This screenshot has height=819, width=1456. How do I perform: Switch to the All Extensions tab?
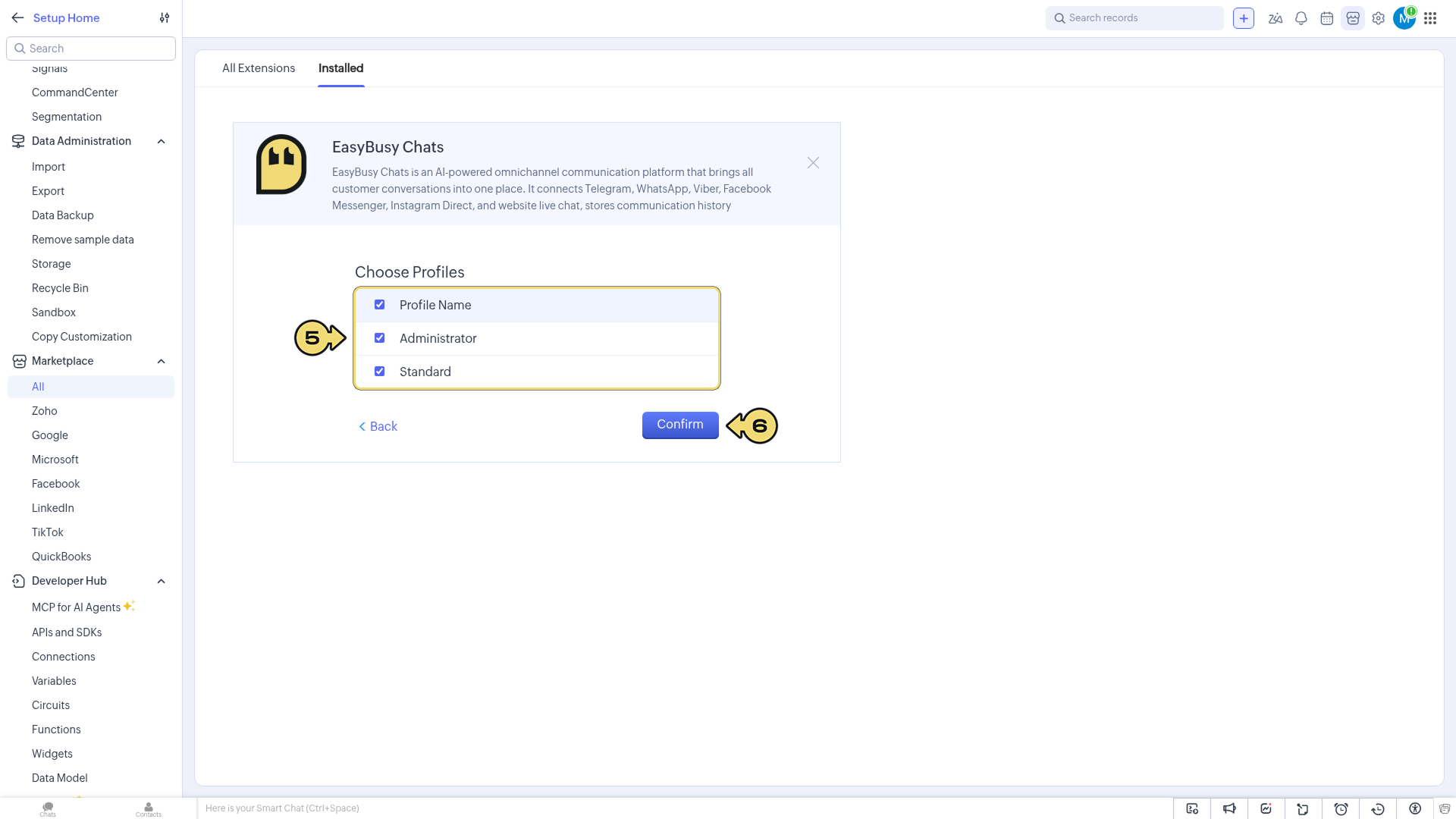(x=259, y=68)
